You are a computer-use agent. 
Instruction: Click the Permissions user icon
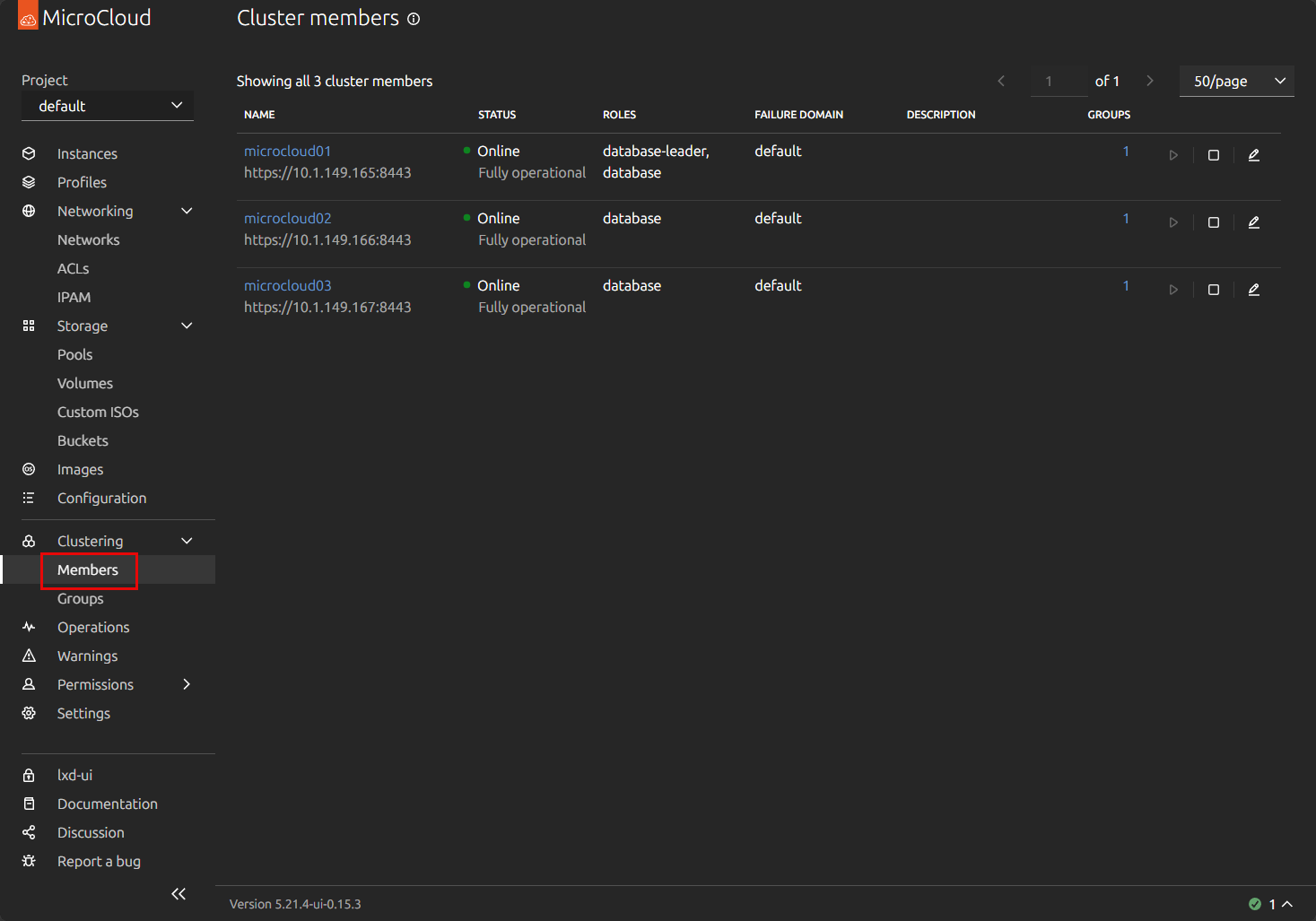click(x=29, y=684)
